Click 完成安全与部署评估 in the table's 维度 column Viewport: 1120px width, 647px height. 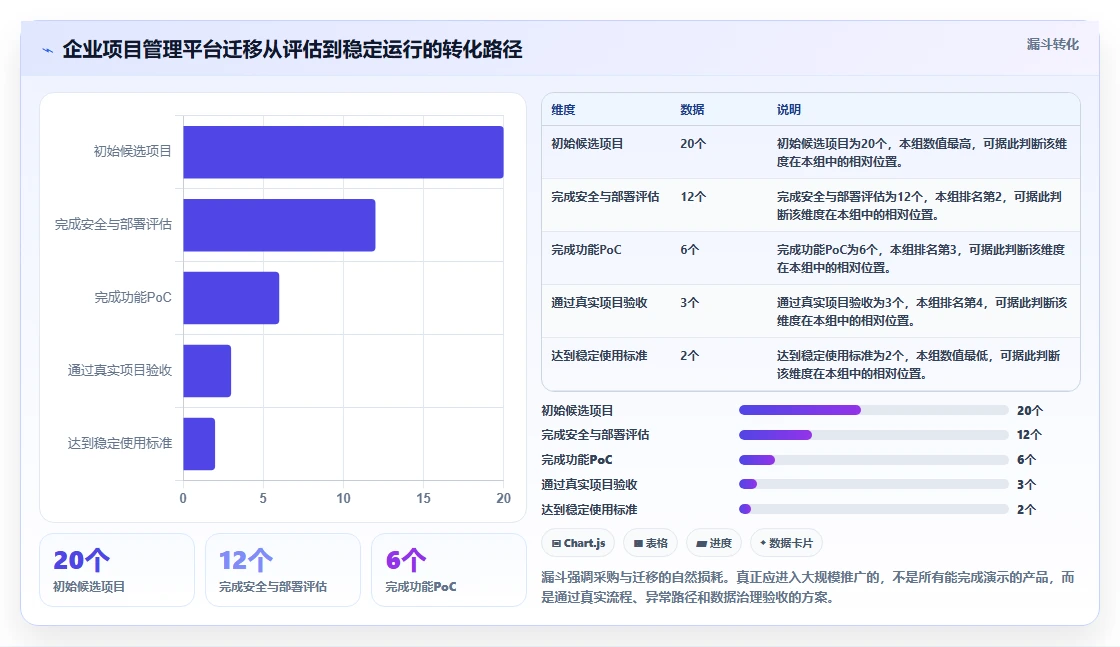(x=605, y=196)
